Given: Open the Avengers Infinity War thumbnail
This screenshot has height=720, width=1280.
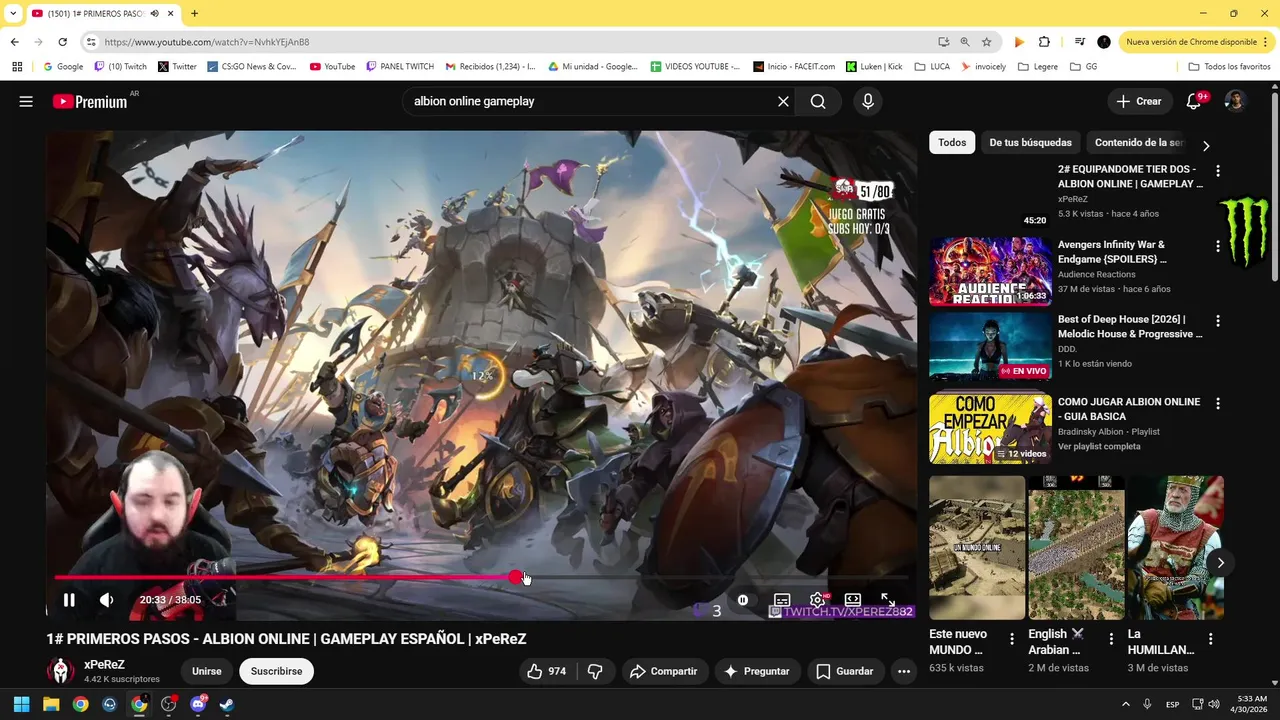Looking at the screenshot, I should [990, 271].
